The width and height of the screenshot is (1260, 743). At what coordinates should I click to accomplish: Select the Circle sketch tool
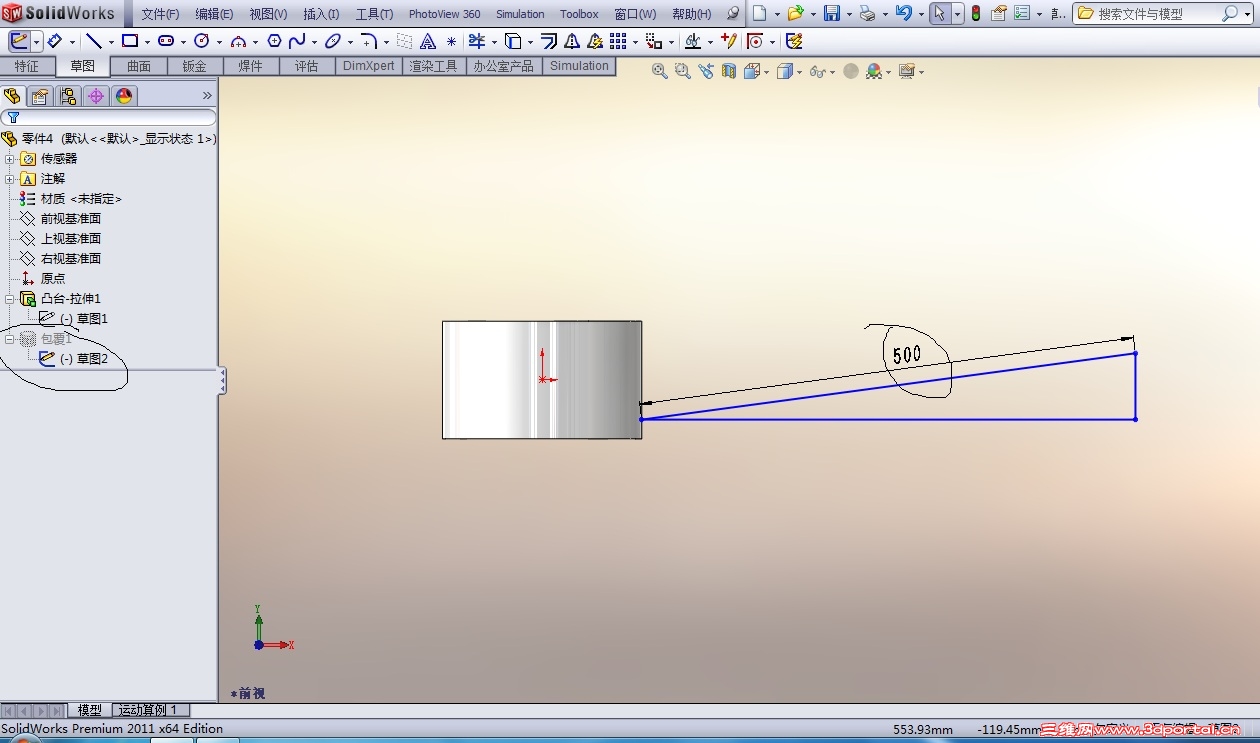point(202,41)
